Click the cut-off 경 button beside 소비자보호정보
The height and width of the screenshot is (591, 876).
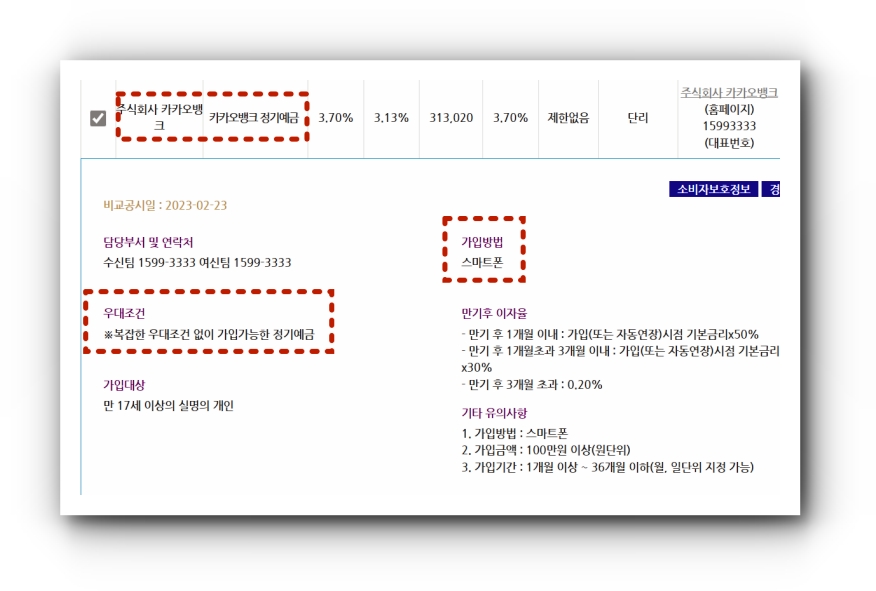772,189
